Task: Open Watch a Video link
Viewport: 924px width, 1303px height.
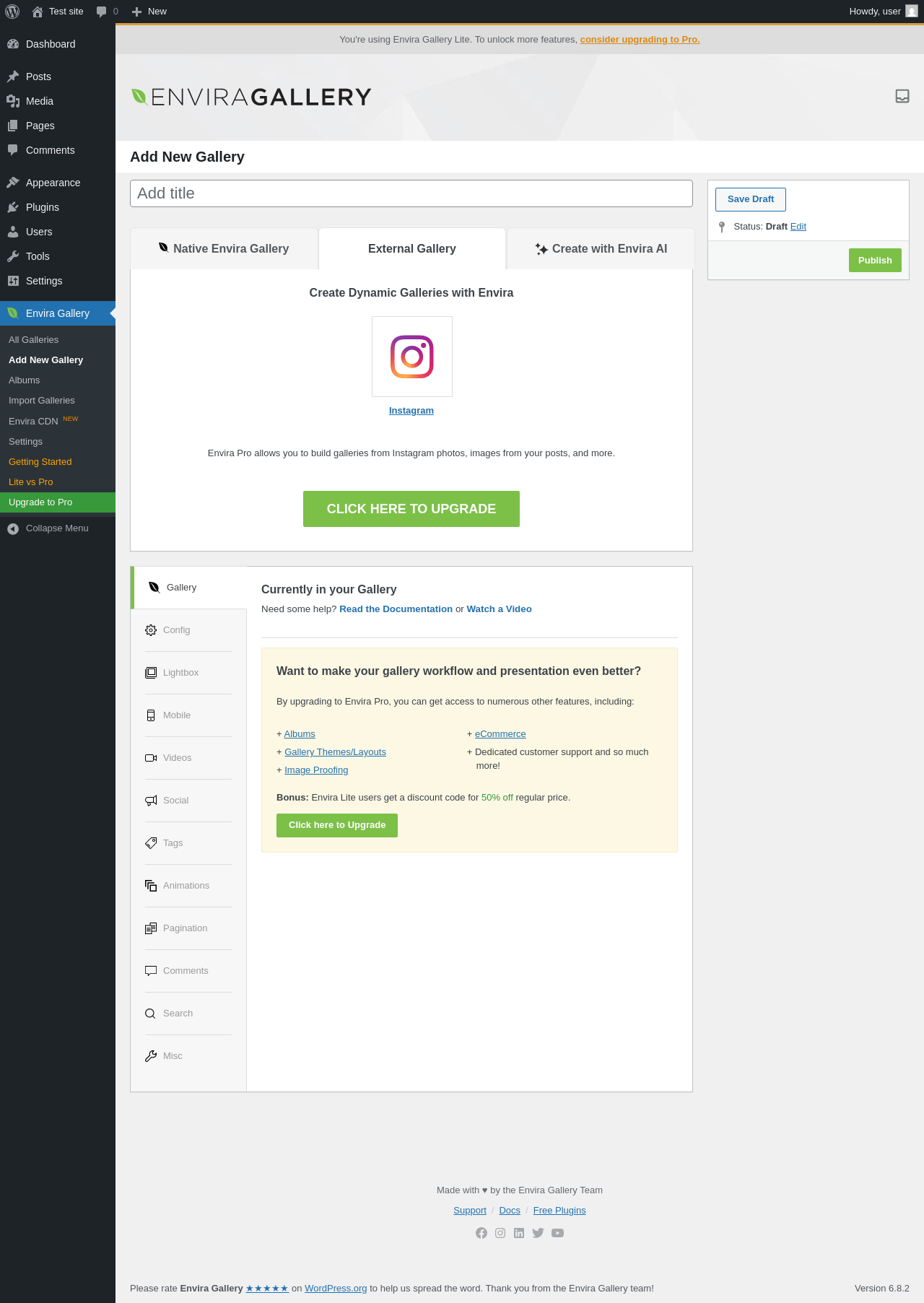Action: click(x=499, y=609)
